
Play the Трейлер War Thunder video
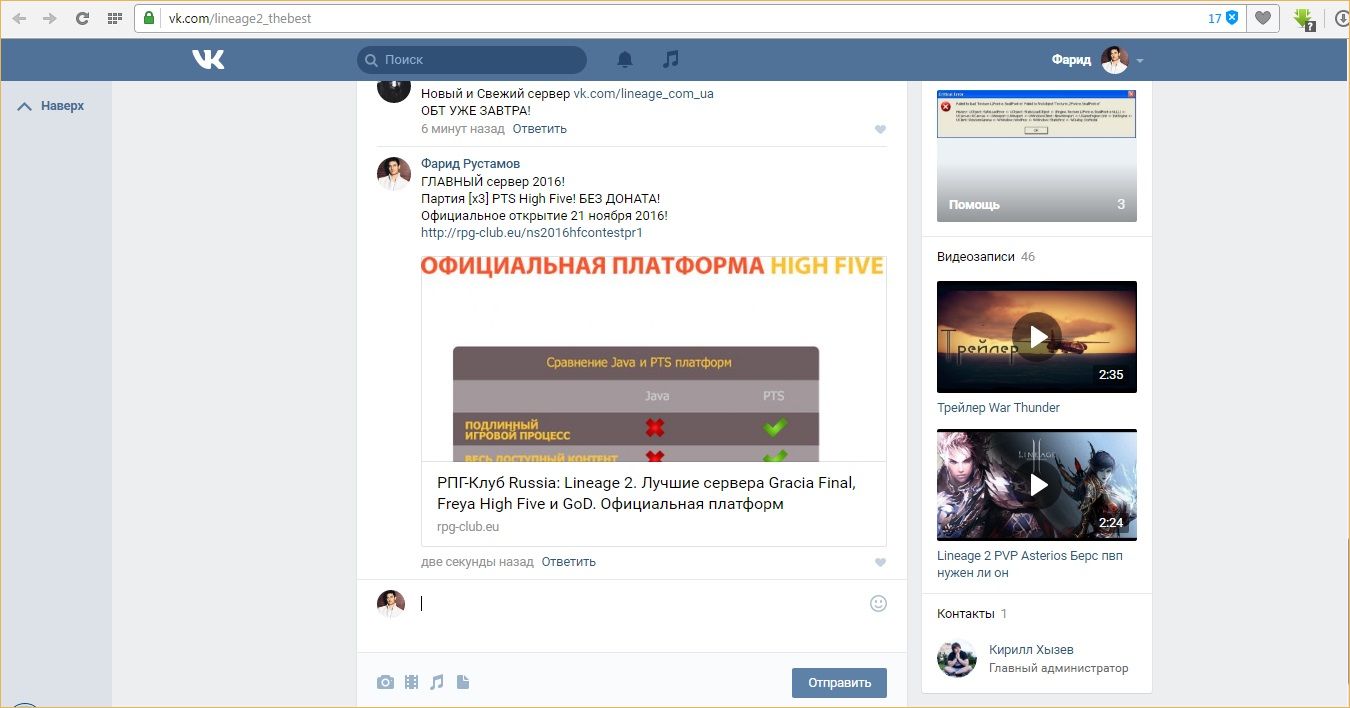(1037, 337)
